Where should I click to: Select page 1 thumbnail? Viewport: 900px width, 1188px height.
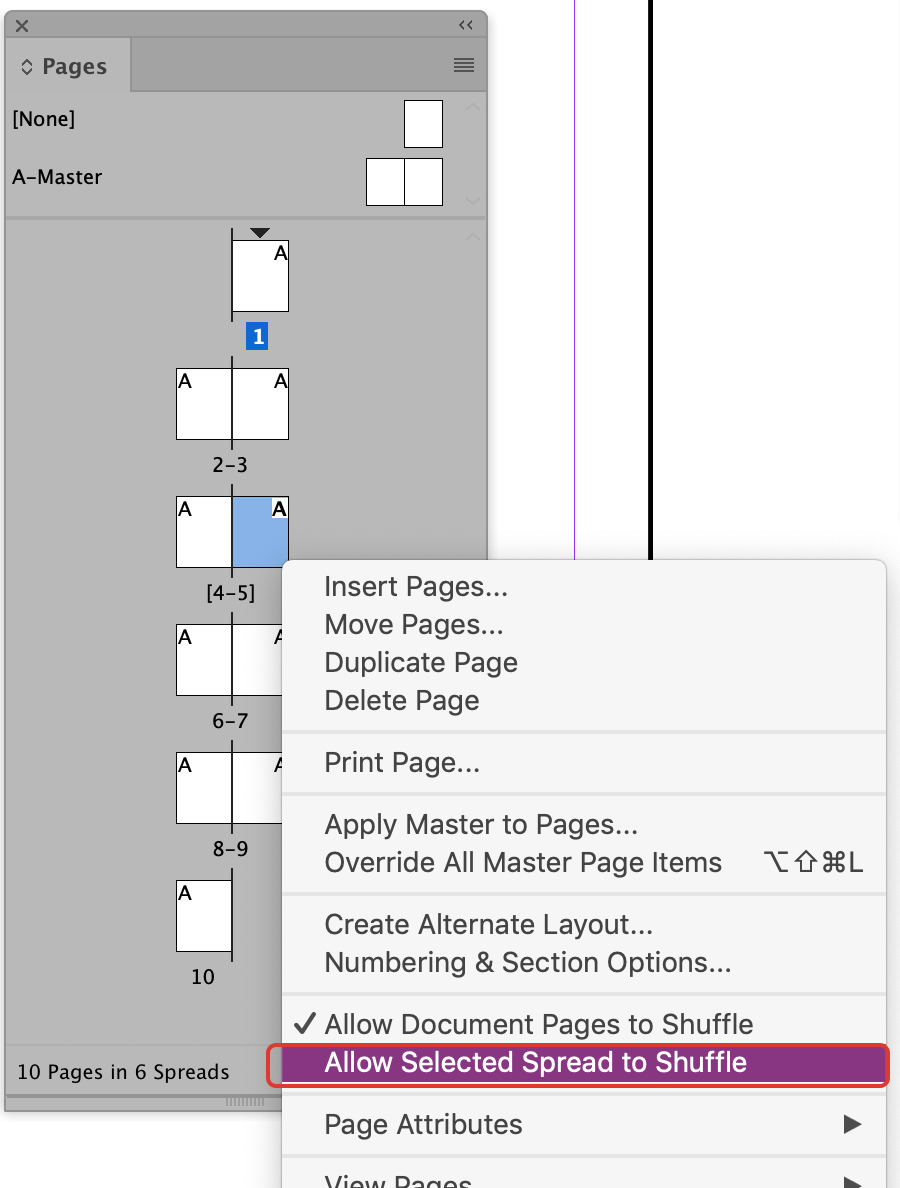259,275
